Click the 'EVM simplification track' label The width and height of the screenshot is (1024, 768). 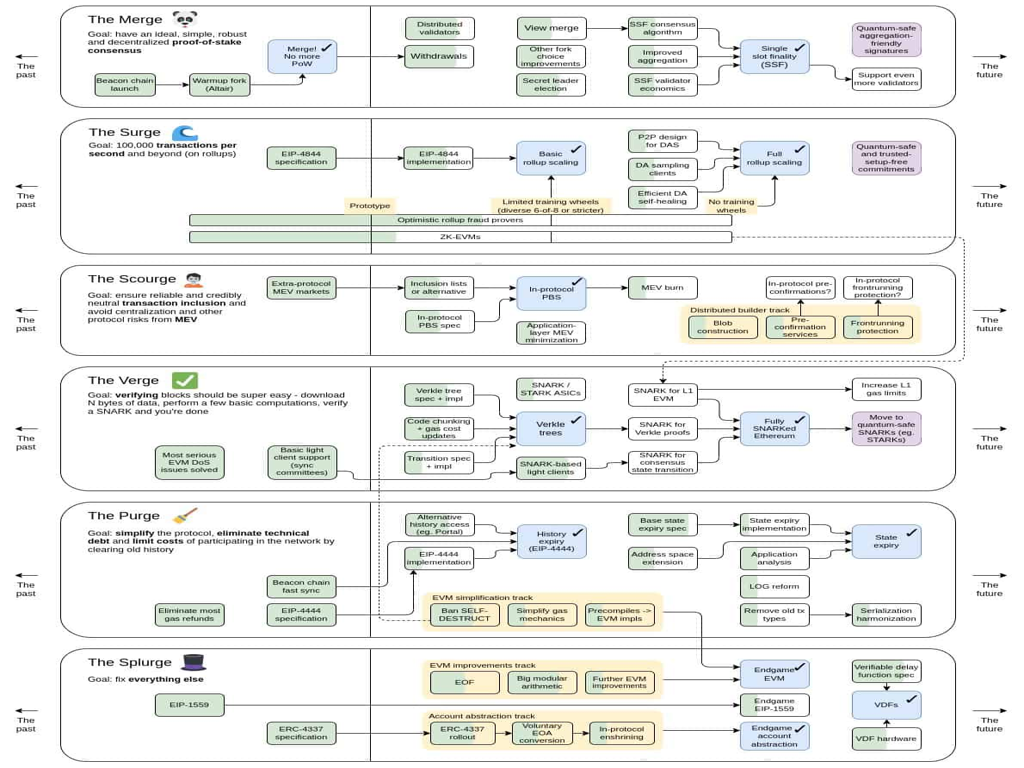point(481,598)
